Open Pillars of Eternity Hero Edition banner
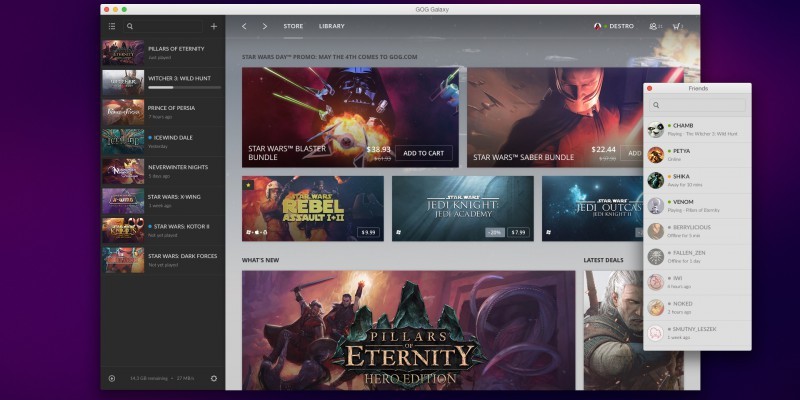The image size is (800, 400). [409, 330]
